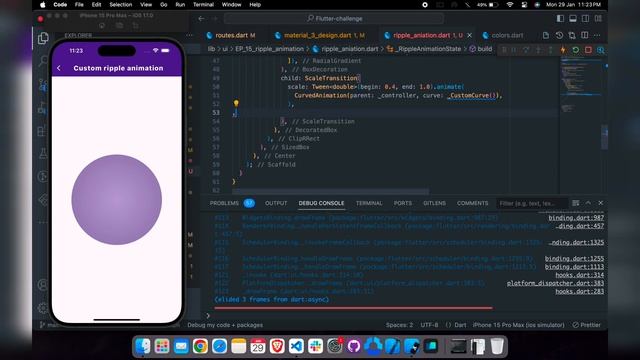Open binding.dart:1255 link in console
This screenshot has width=640, height=360.
(x=574, y=259)
